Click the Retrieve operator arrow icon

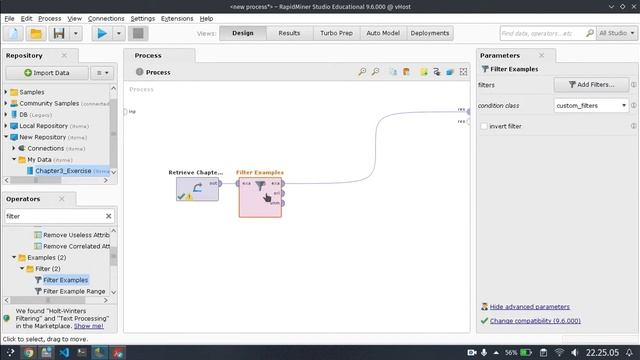(198, 187)
